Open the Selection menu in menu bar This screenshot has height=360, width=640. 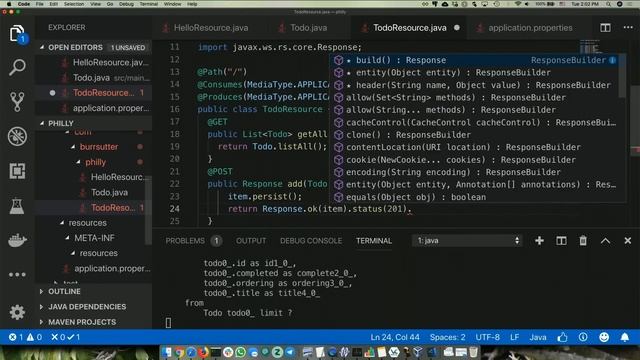tap(74, 4)
